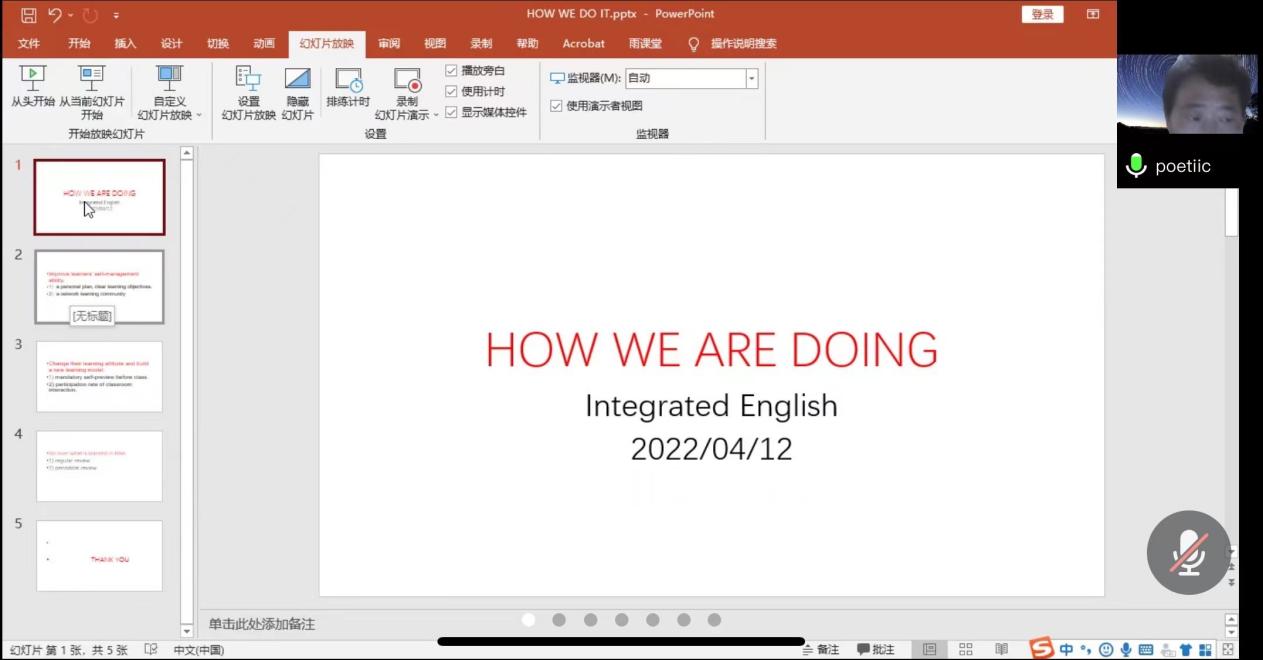1263x660 pixels.
Task: Click the 隐藏幻灯片 (Hide Slide) icon
Action: click(297, 80)
